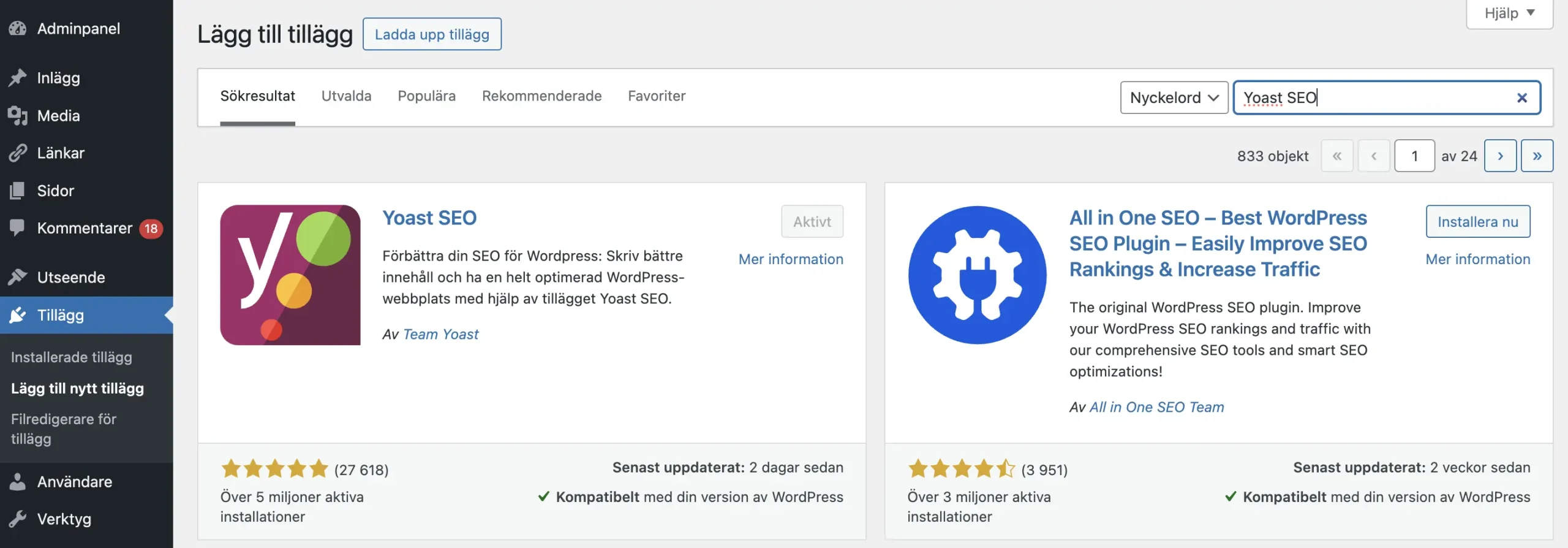Image resolution: width=1568 pixels, height=548 pixels.
Task: Switch to the Rekommenderade tab
Action: (541, 96)
